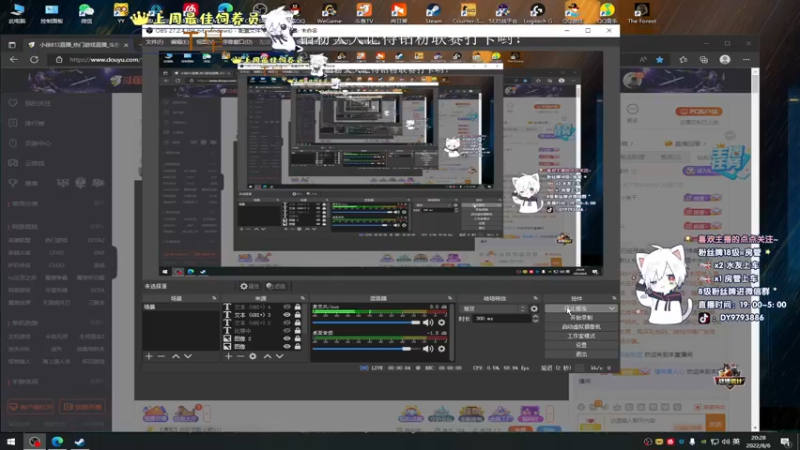800x450 pixels.
Task: Remove the selected source with the minus icon
Action: tap(240, 356)
